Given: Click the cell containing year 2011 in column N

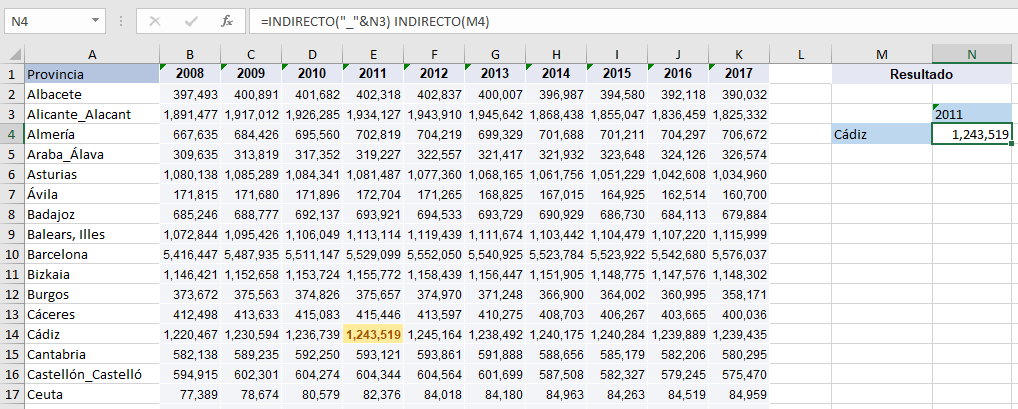Looking at the screenshot, I should pos(972,114).
